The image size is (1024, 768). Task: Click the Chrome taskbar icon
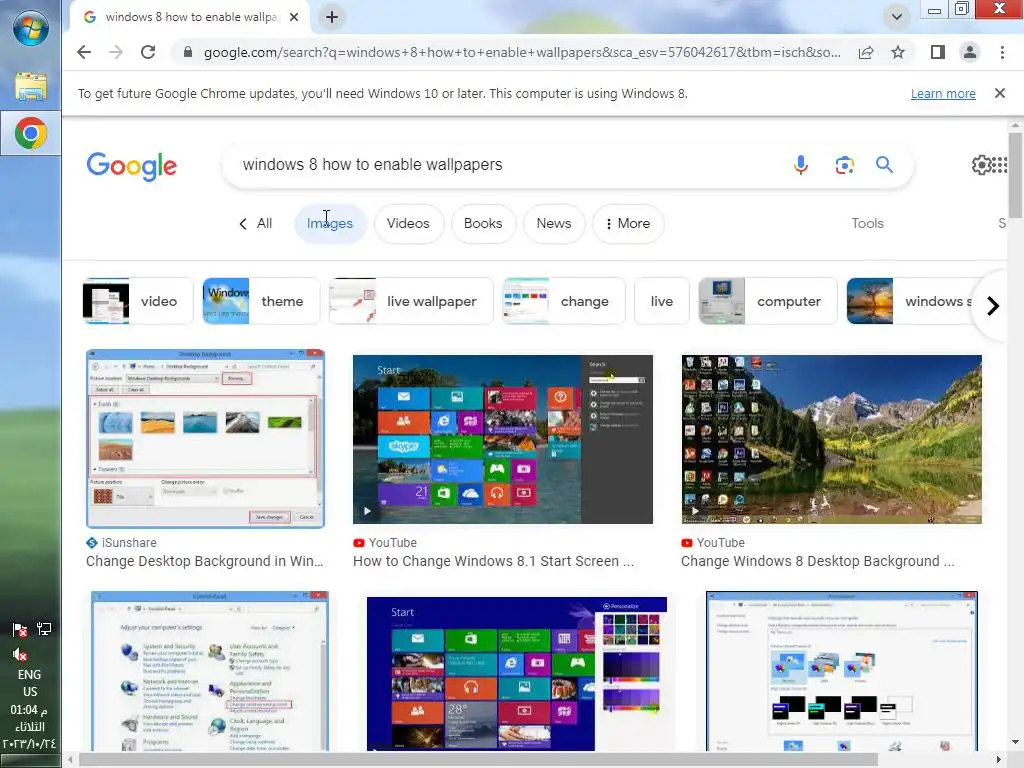(x=31, y=133)
